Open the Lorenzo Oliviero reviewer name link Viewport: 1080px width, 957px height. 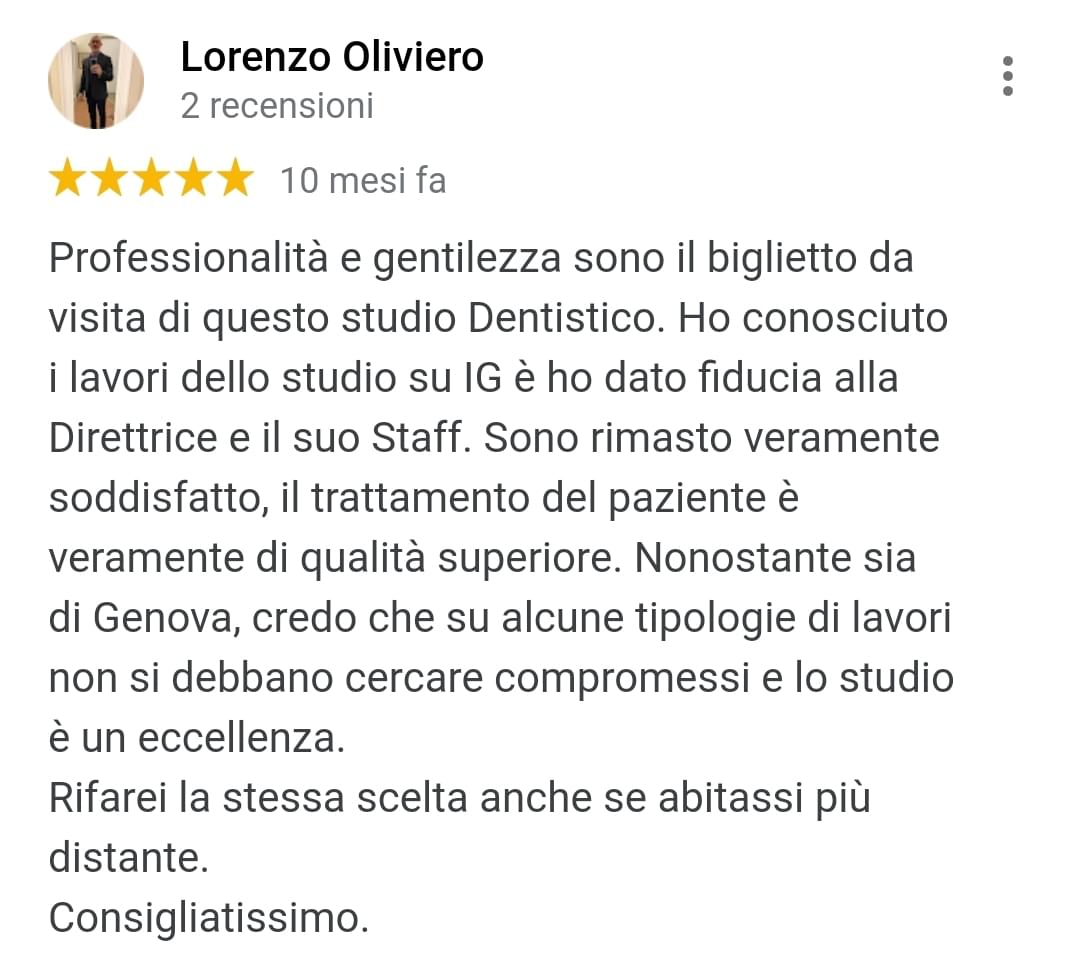(332, 56)
